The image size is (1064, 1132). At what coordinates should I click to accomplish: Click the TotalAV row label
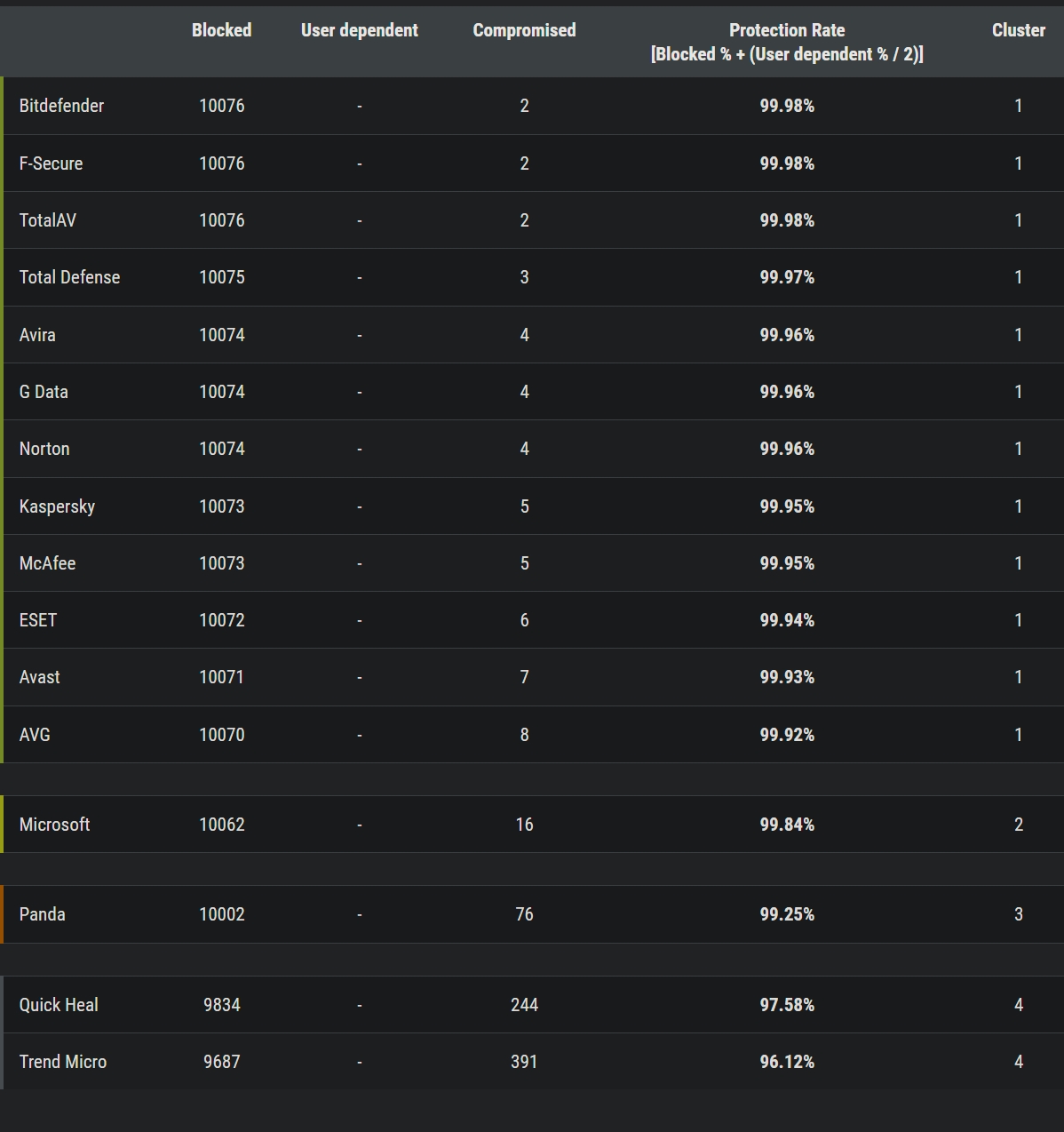pyautogui.click(x=48, y=220)
